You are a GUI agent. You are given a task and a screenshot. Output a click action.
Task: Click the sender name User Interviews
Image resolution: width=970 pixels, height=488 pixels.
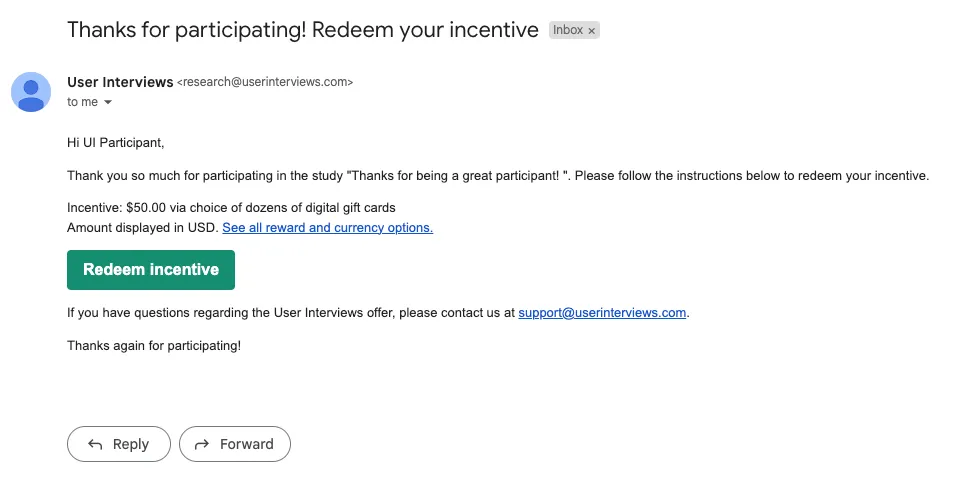click(x=120, y=82)
